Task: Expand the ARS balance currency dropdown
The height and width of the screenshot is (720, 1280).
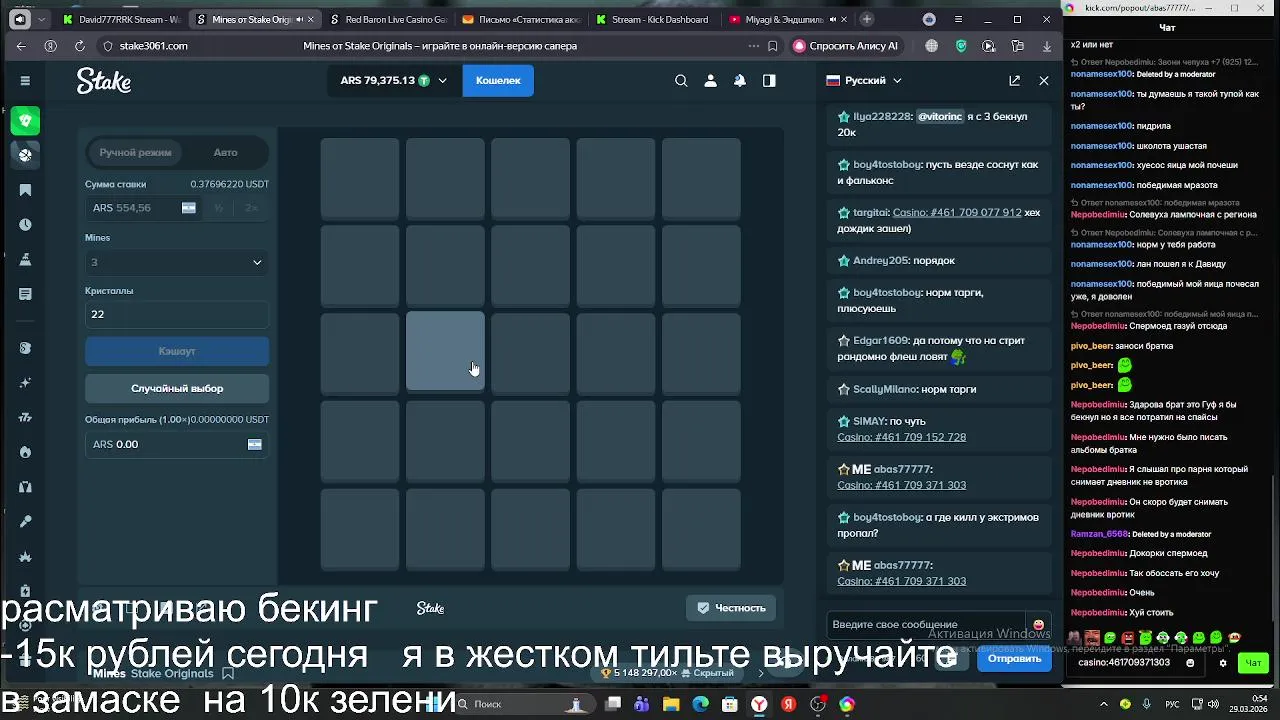Action: pos(393,81)
